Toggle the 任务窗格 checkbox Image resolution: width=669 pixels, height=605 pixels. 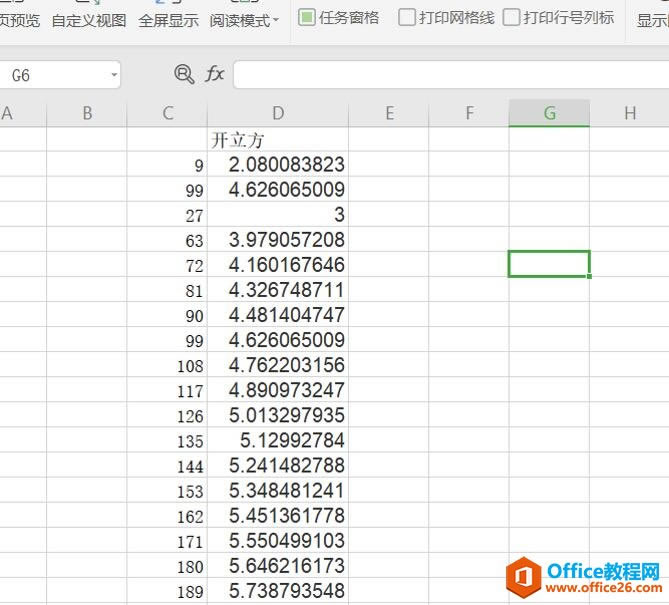pyautogui.click(x=307, y=17)
